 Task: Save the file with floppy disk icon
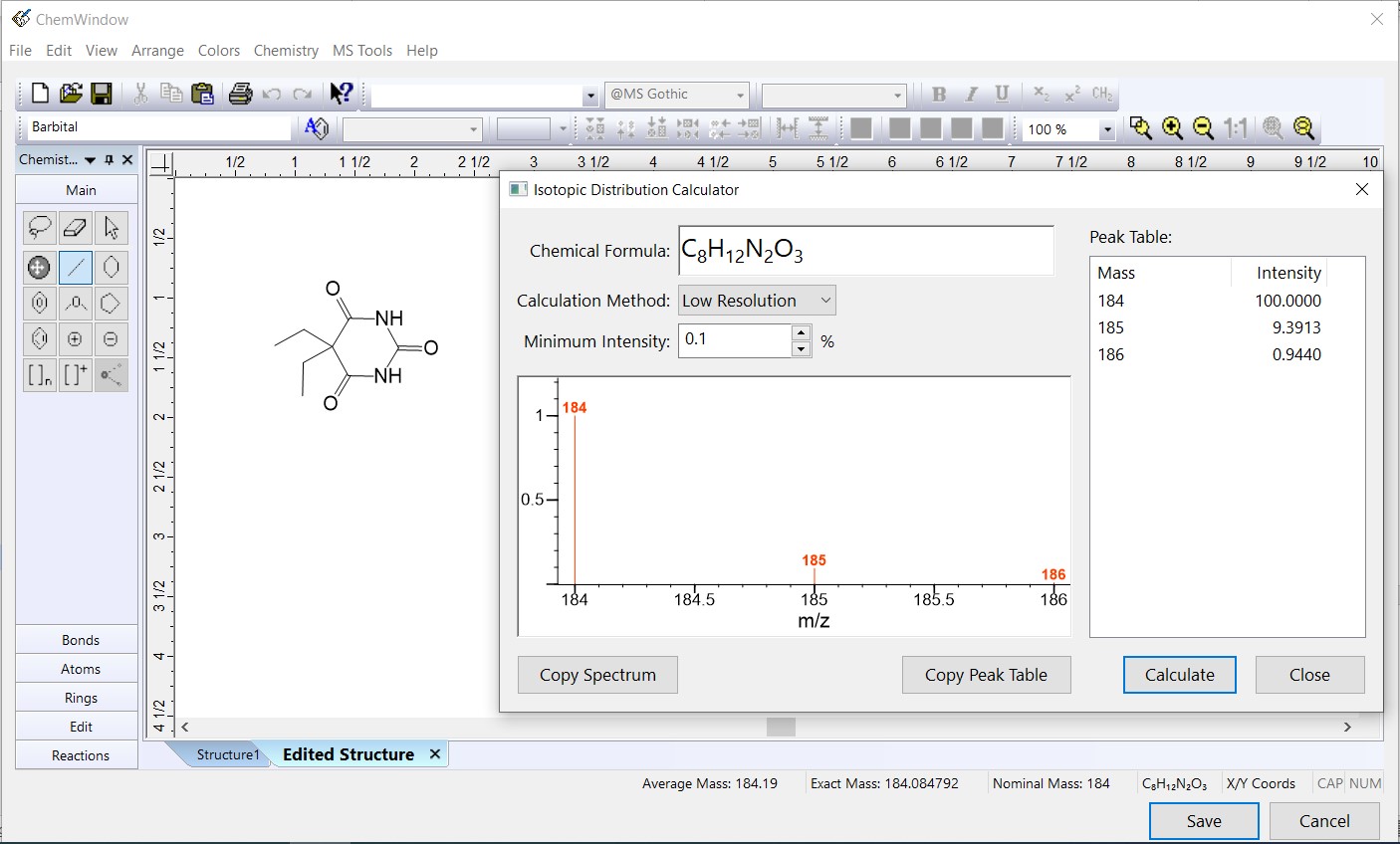pyautogui.click(x=101, y=94)
